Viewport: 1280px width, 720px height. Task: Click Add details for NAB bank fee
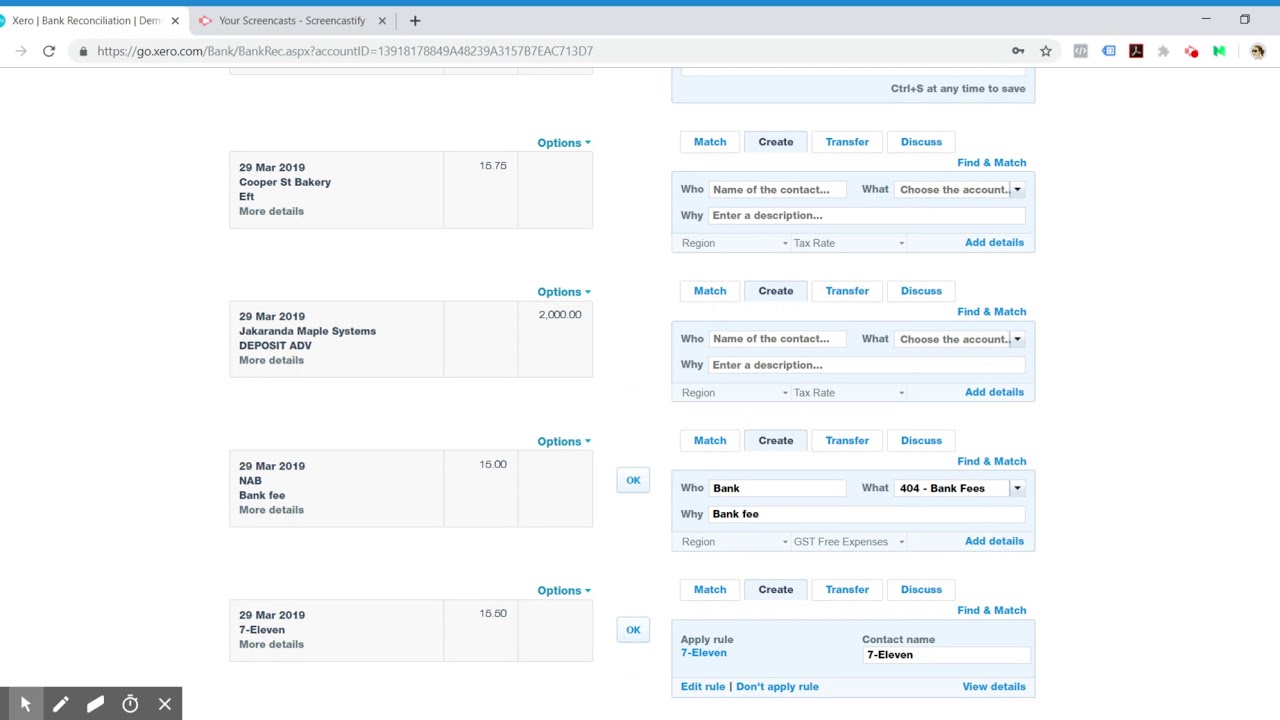pyautogui.click(x=994, y=541)
